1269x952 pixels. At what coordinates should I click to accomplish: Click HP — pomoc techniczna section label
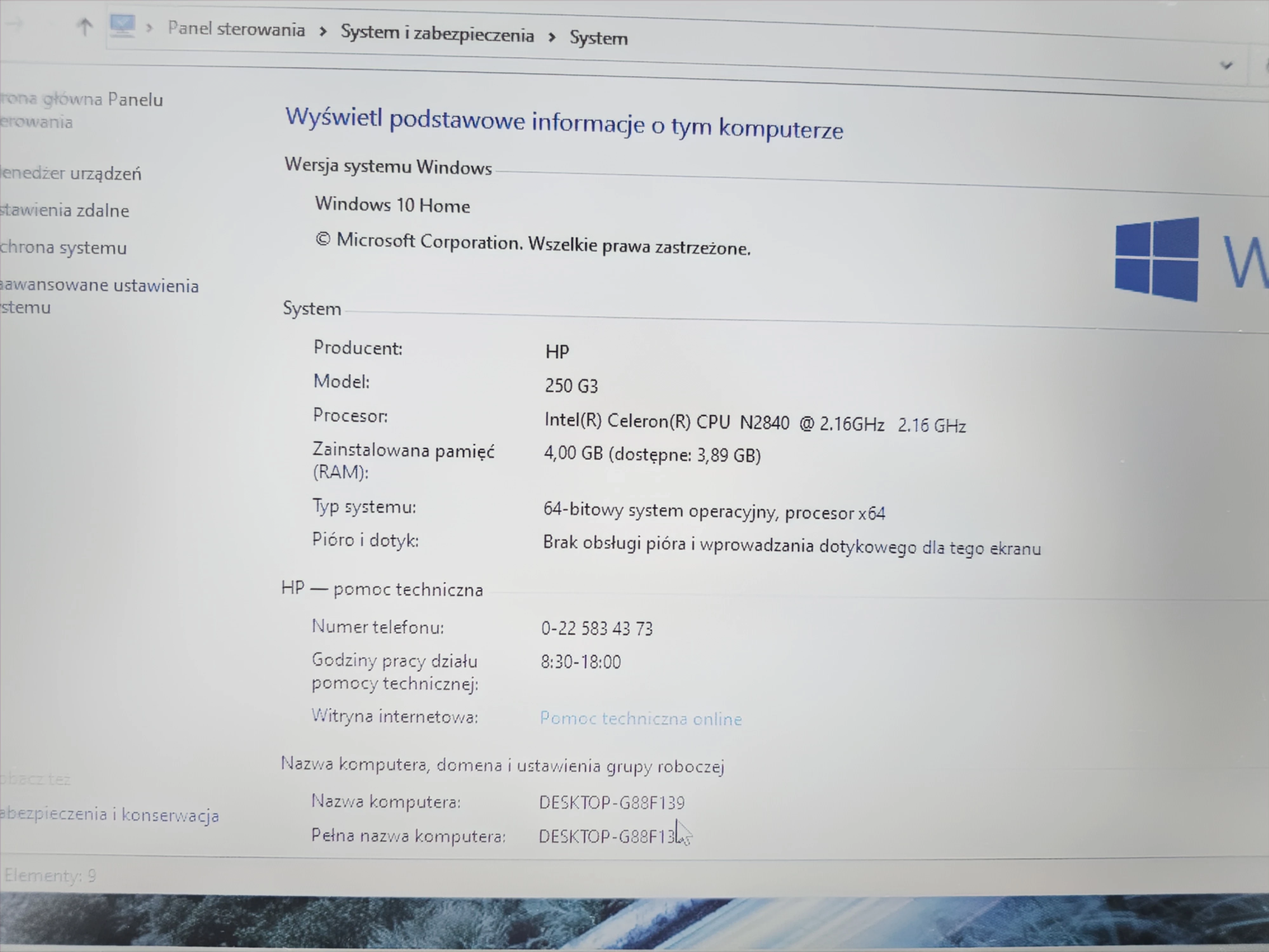[382, 589]
